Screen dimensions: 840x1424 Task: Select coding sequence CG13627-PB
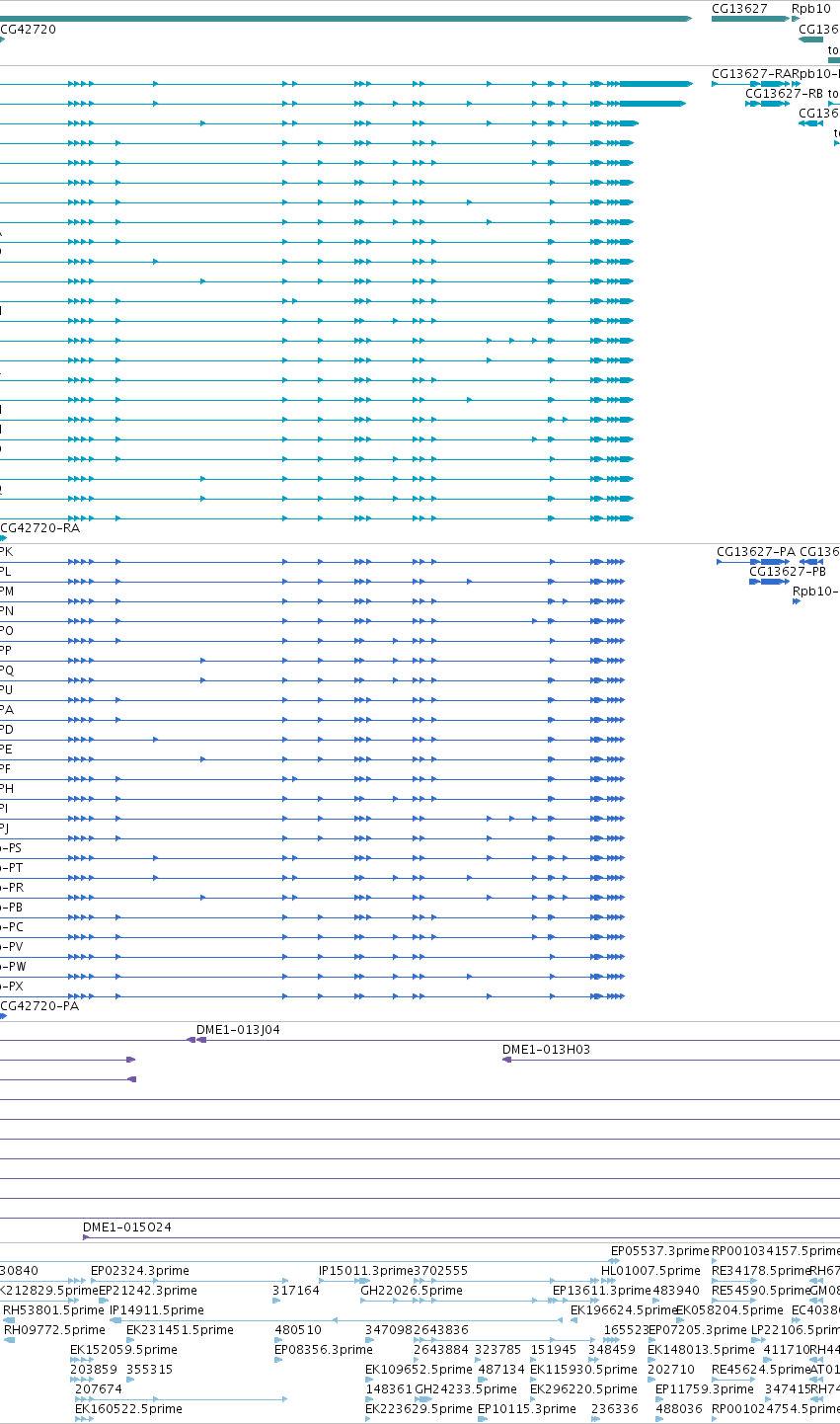pos(788,572)
